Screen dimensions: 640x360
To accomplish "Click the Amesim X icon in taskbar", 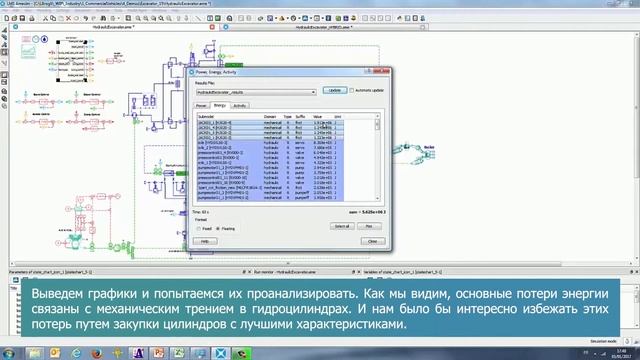I will pos(221,353).
